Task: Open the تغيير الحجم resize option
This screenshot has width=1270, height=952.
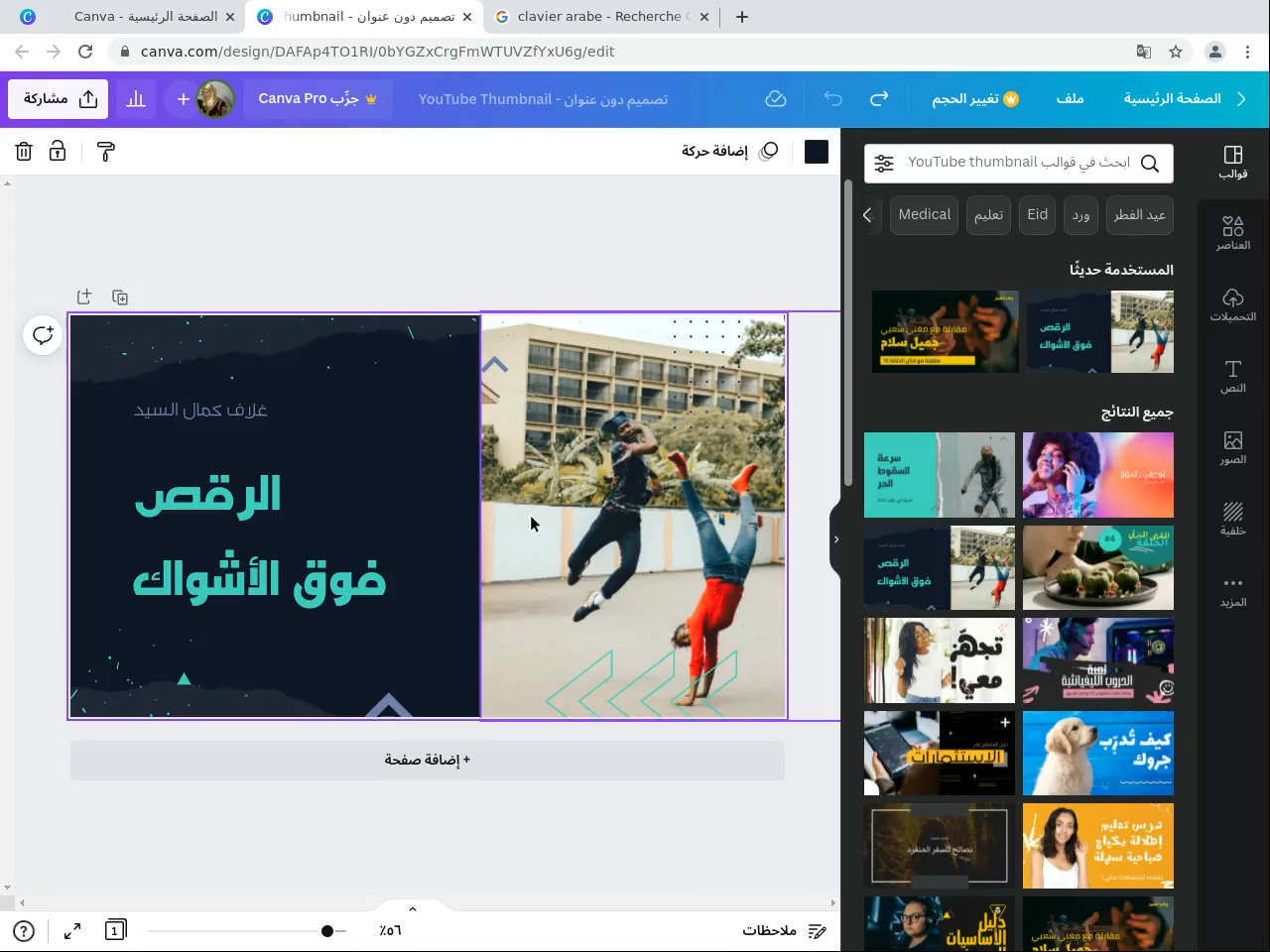Action: 975,99
